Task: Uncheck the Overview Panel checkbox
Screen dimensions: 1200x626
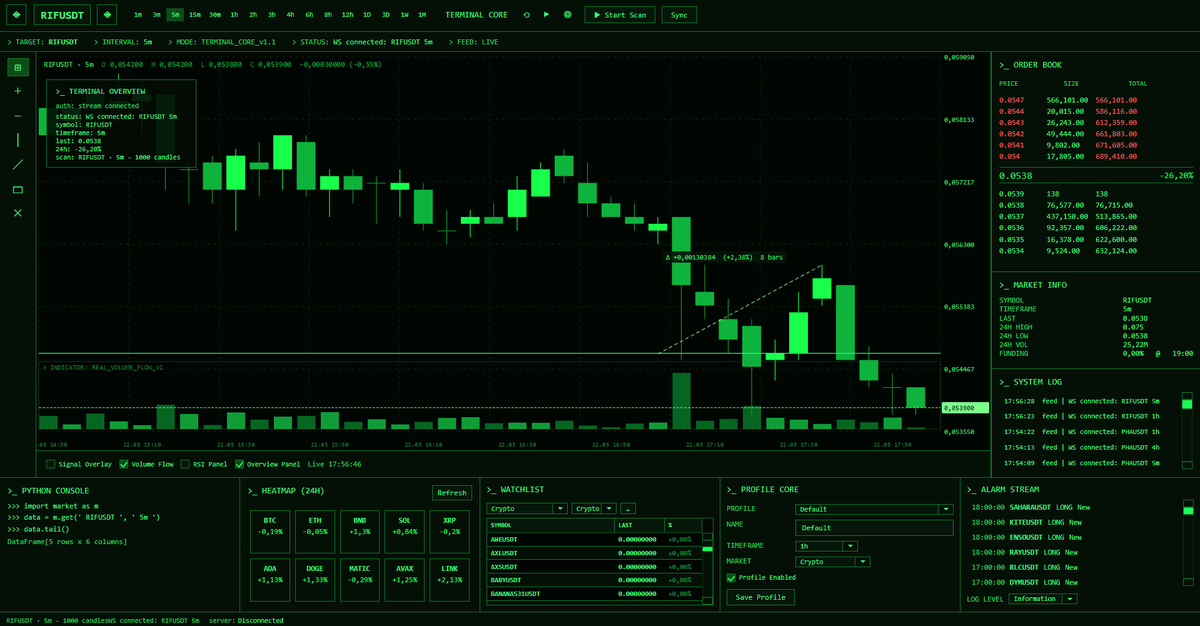Action: (x=239, y=464)
